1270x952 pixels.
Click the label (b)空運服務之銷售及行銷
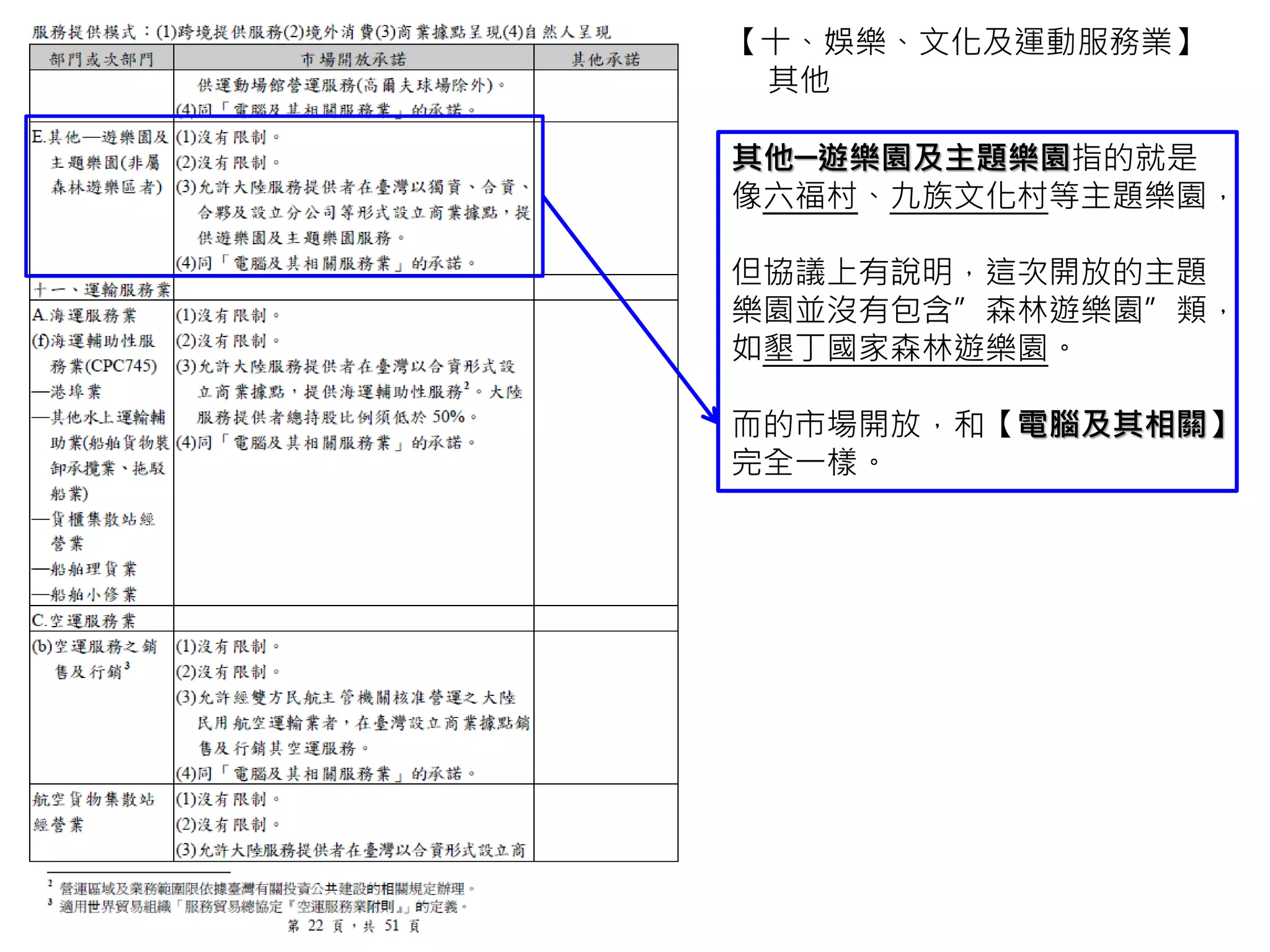[x=94, y=659]
